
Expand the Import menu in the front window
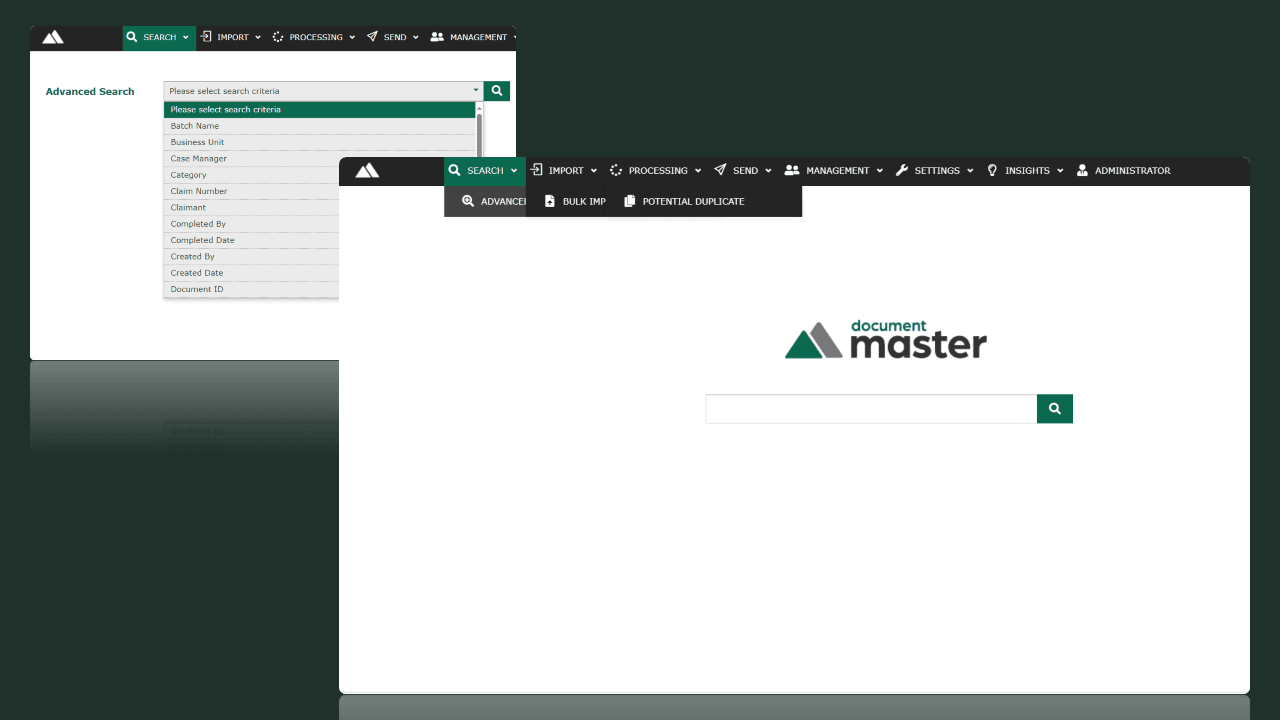coord(564,171)
